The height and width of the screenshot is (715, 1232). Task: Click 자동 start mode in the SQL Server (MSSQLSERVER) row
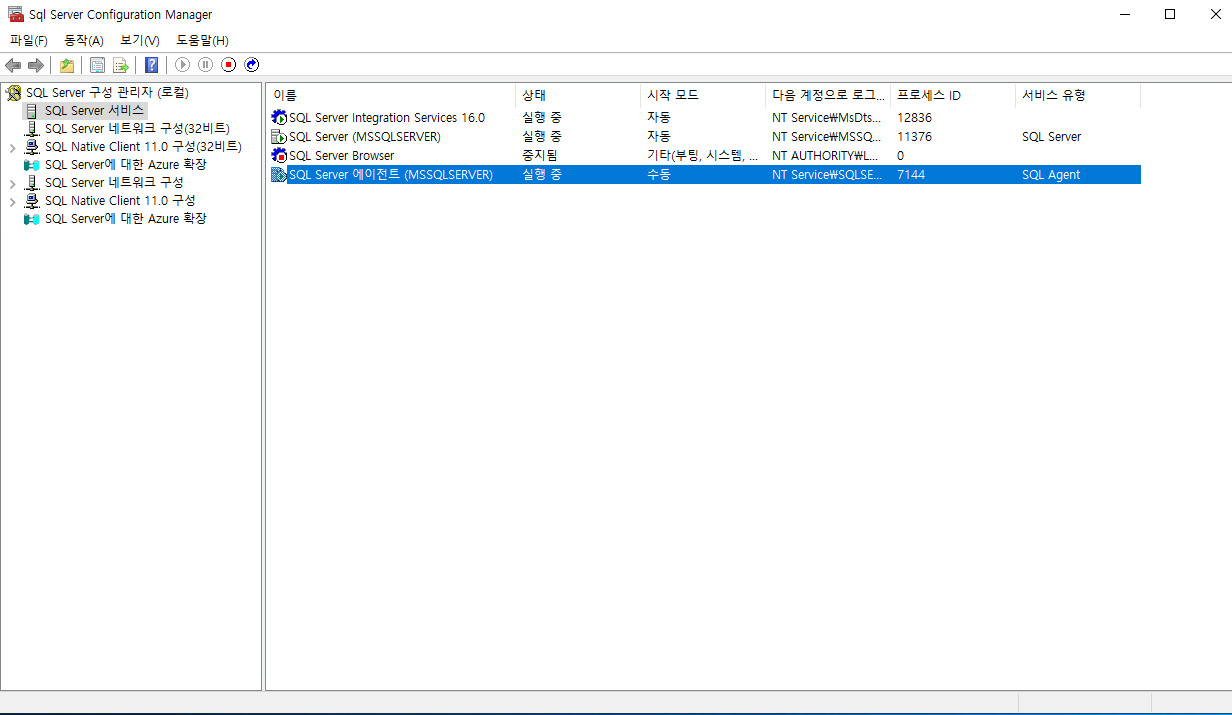pos(659,137)
